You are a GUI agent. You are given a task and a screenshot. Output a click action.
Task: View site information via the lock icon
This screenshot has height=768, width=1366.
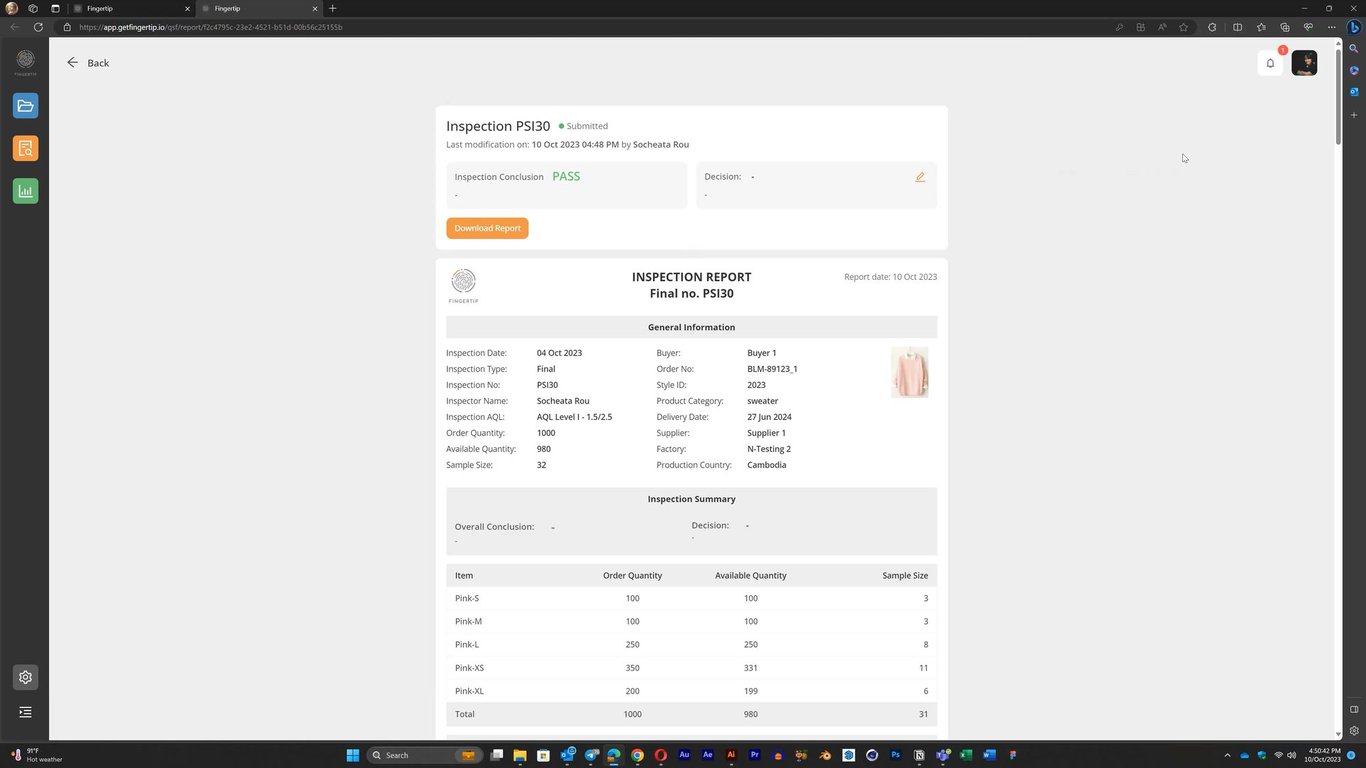pos(67,27)
